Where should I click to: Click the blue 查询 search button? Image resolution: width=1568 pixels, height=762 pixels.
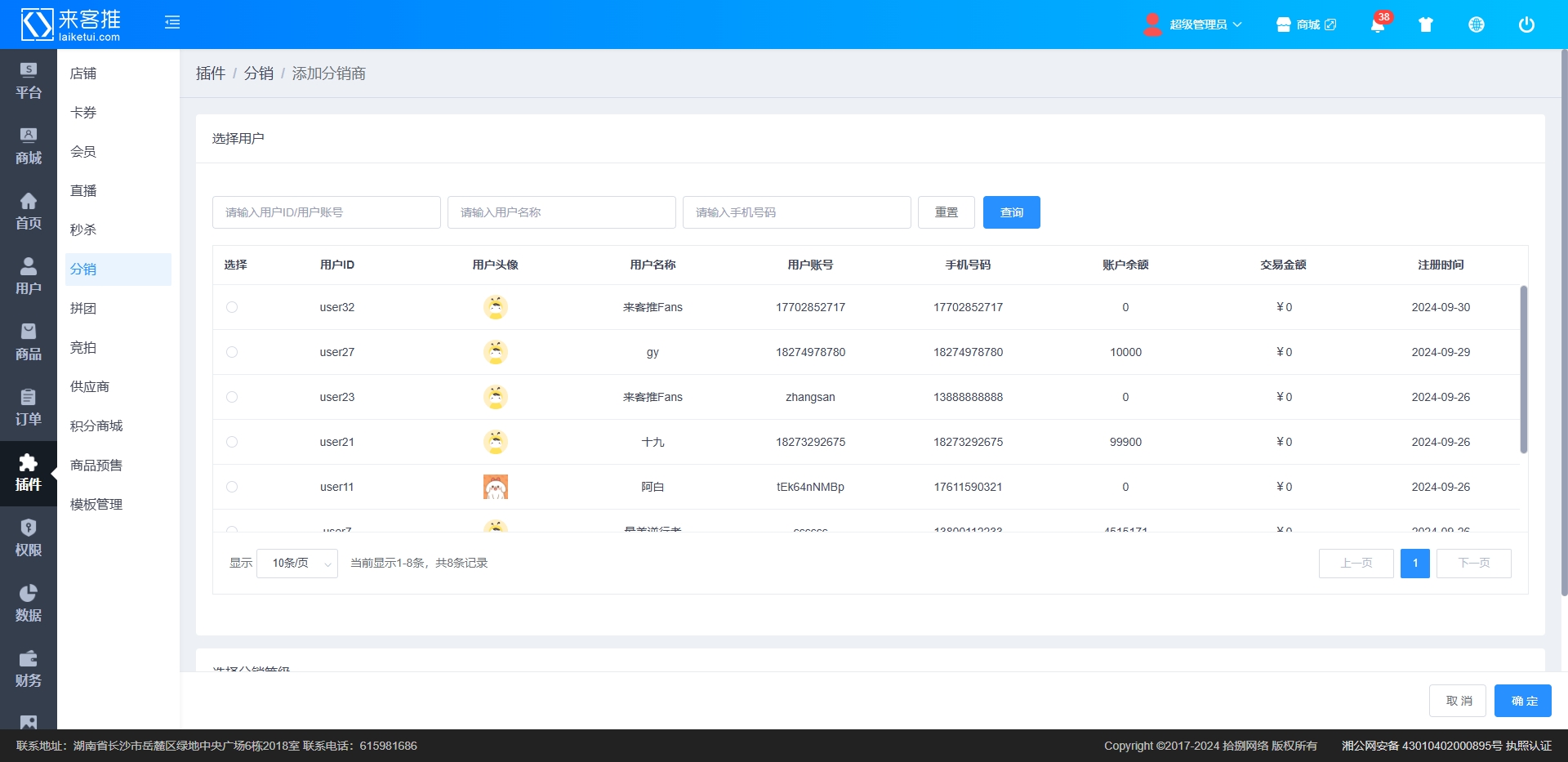(x=1011, y=212)
